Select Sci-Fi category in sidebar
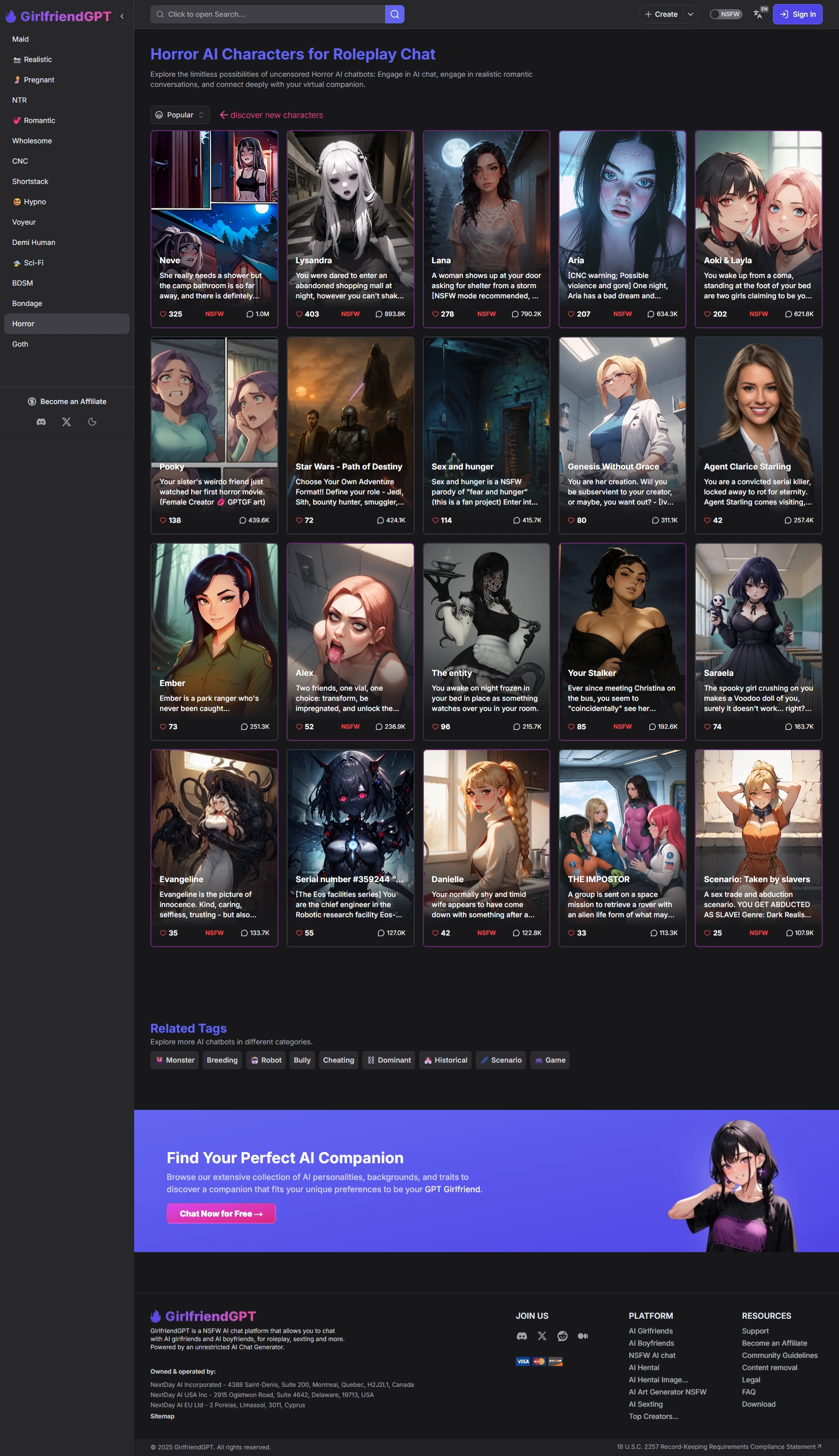This screenshot has height=1456, width=839. pyautogui.click(x=34, y=263)
